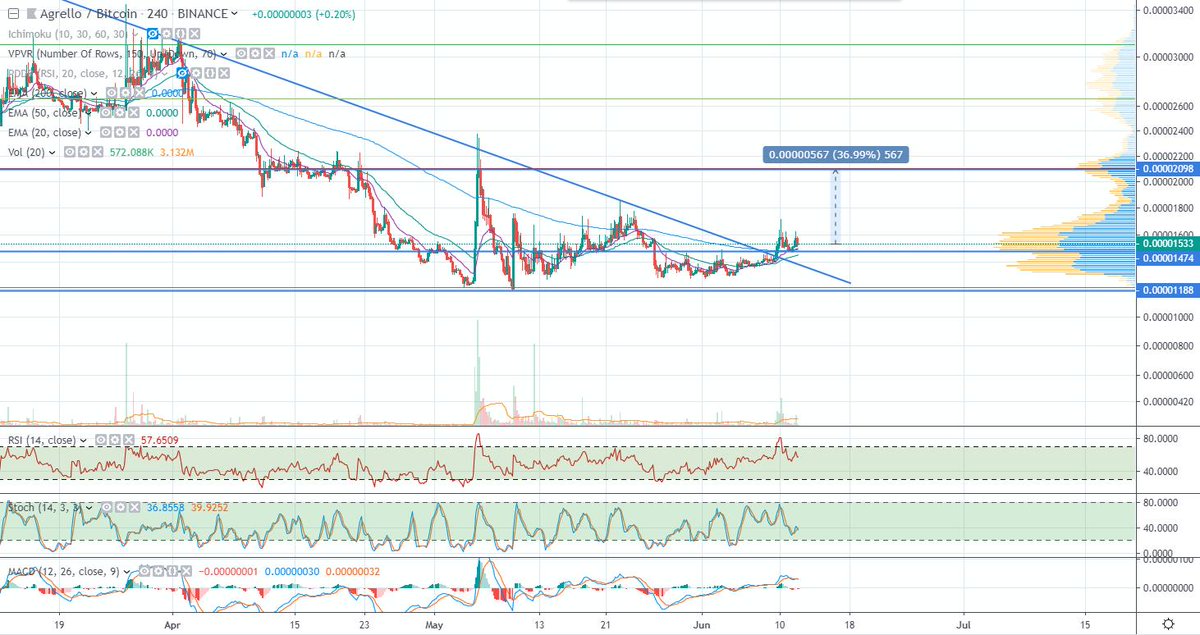The width and height of the screenshot is (1200, 635).
Task: Open the Stoch (14, 3, 3) settings gear
Action: [121, 507]
